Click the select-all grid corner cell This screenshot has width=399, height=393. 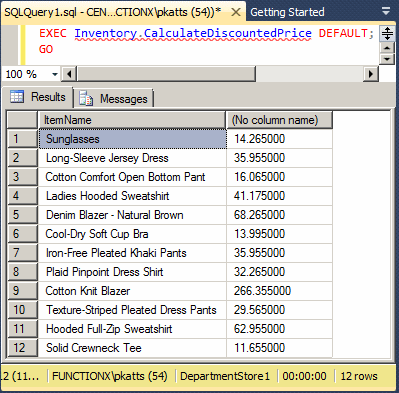(x=22, y=120)
